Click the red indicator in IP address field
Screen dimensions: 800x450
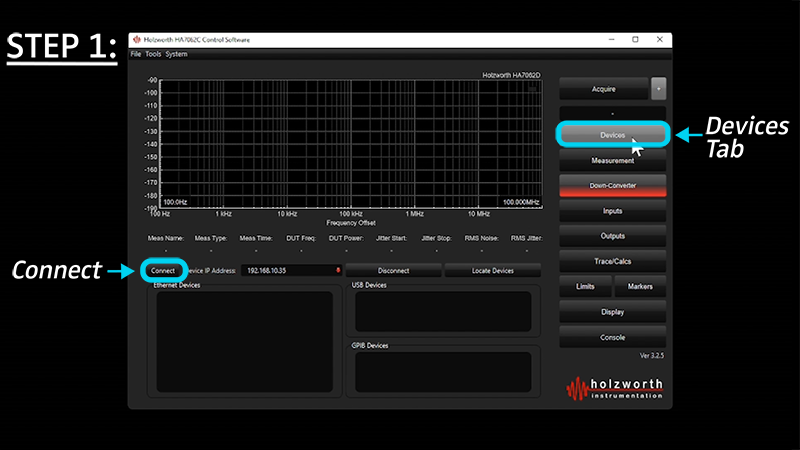(x=338, y=270)
